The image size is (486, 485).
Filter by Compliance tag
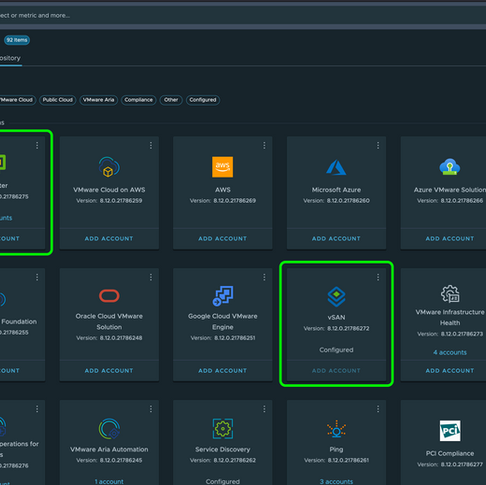(x=138, y=100)
